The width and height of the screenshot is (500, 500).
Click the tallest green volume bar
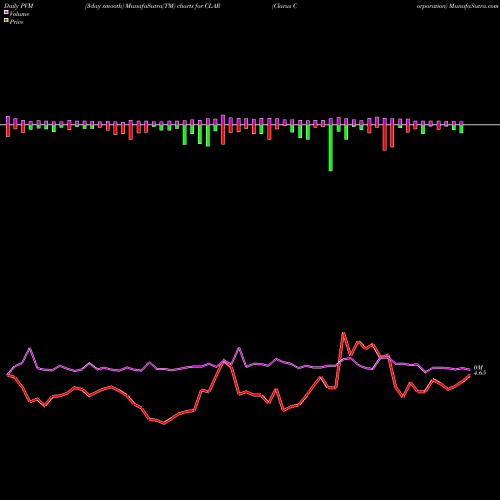[x=331, y=148]
